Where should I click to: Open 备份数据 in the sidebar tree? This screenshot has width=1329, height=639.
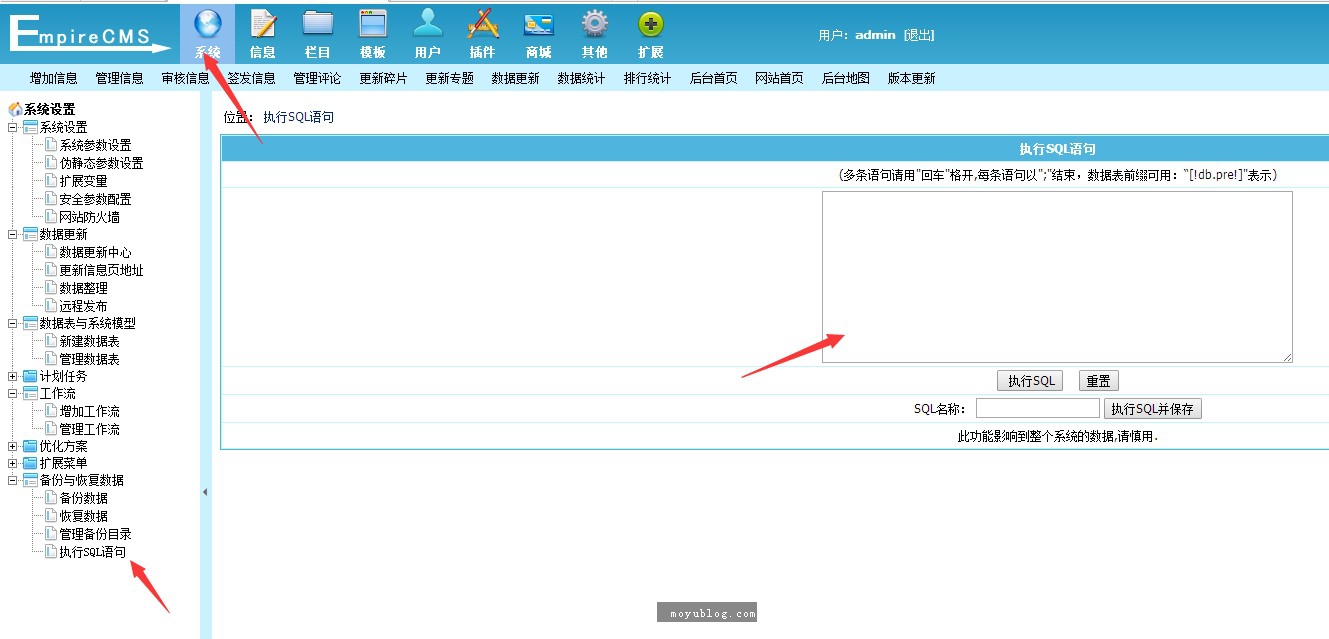[x=83, y=498]
